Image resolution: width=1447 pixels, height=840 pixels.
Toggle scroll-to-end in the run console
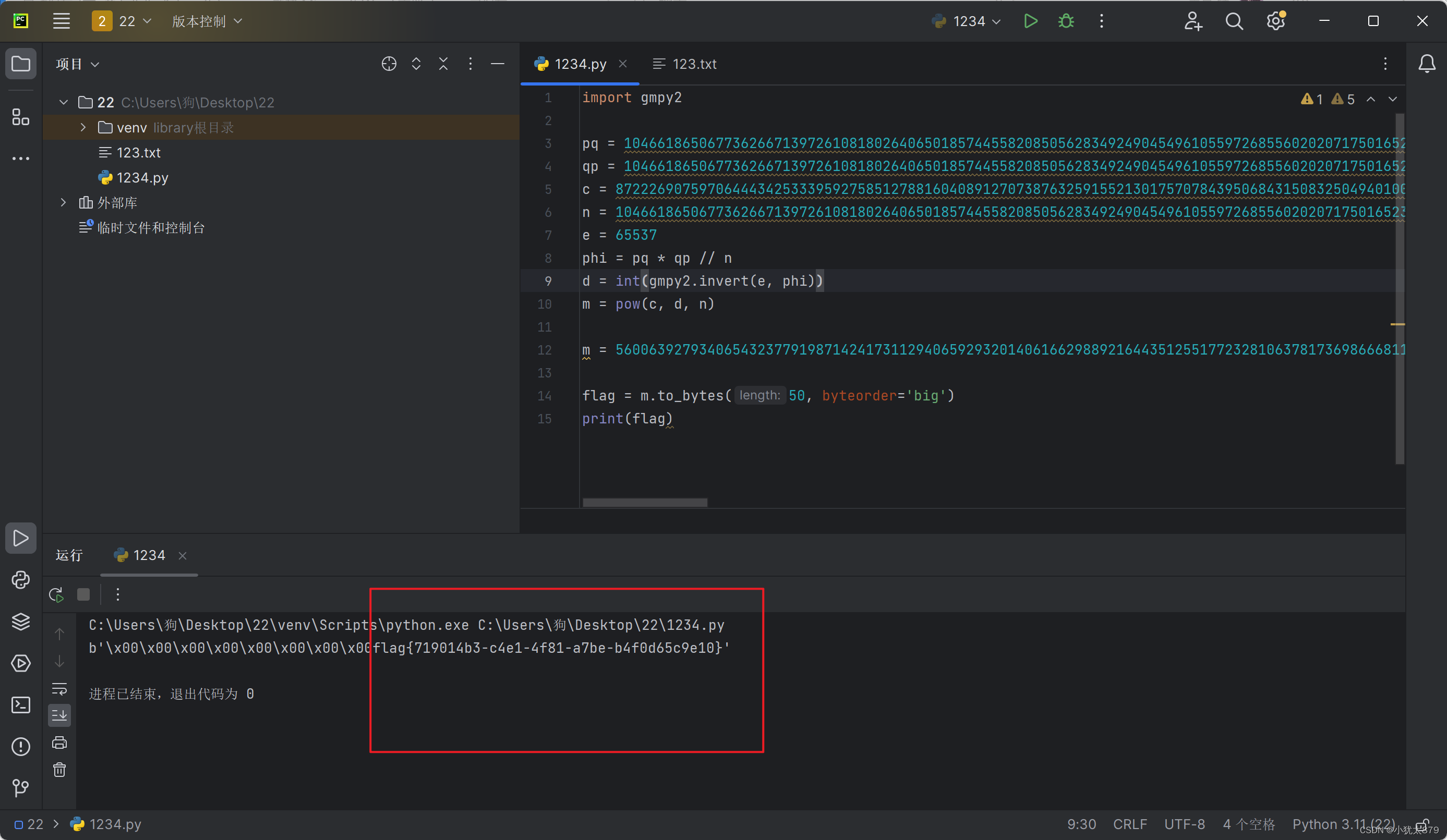click(x=59, y=715)
